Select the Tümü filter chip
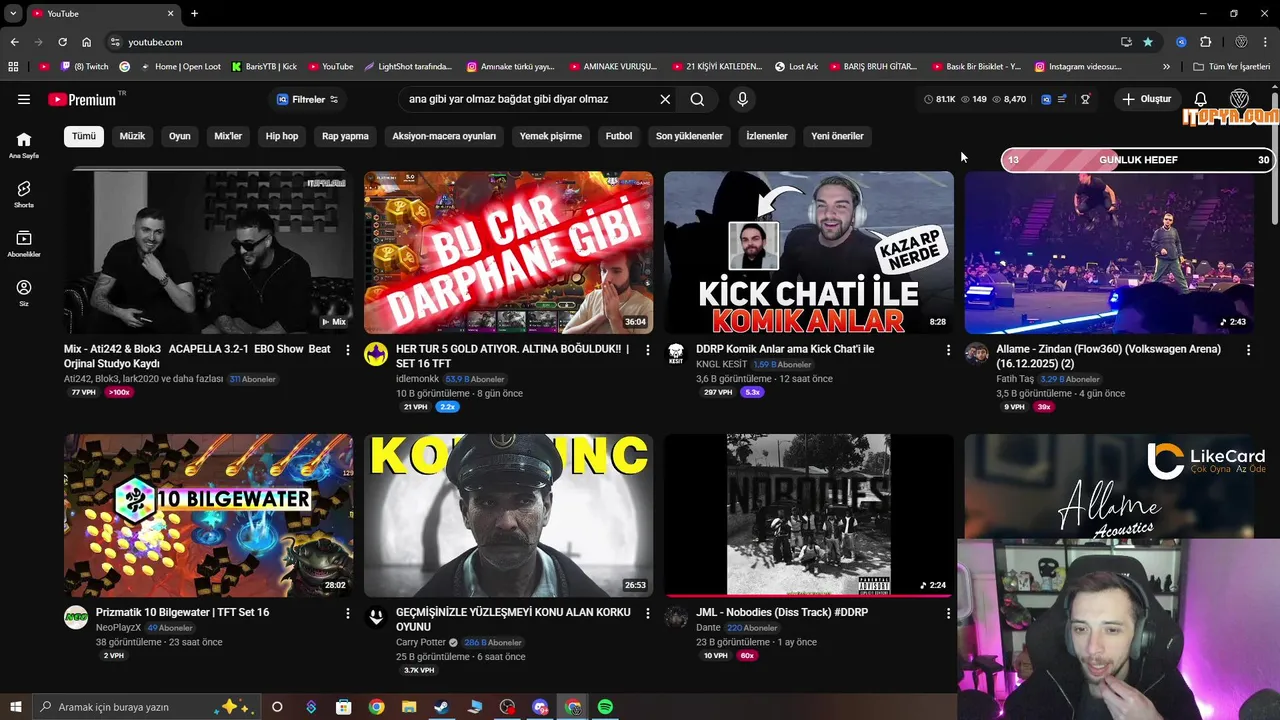Image resolution: width=1280 pixels, height=720 pixels. tap(84, 136)
